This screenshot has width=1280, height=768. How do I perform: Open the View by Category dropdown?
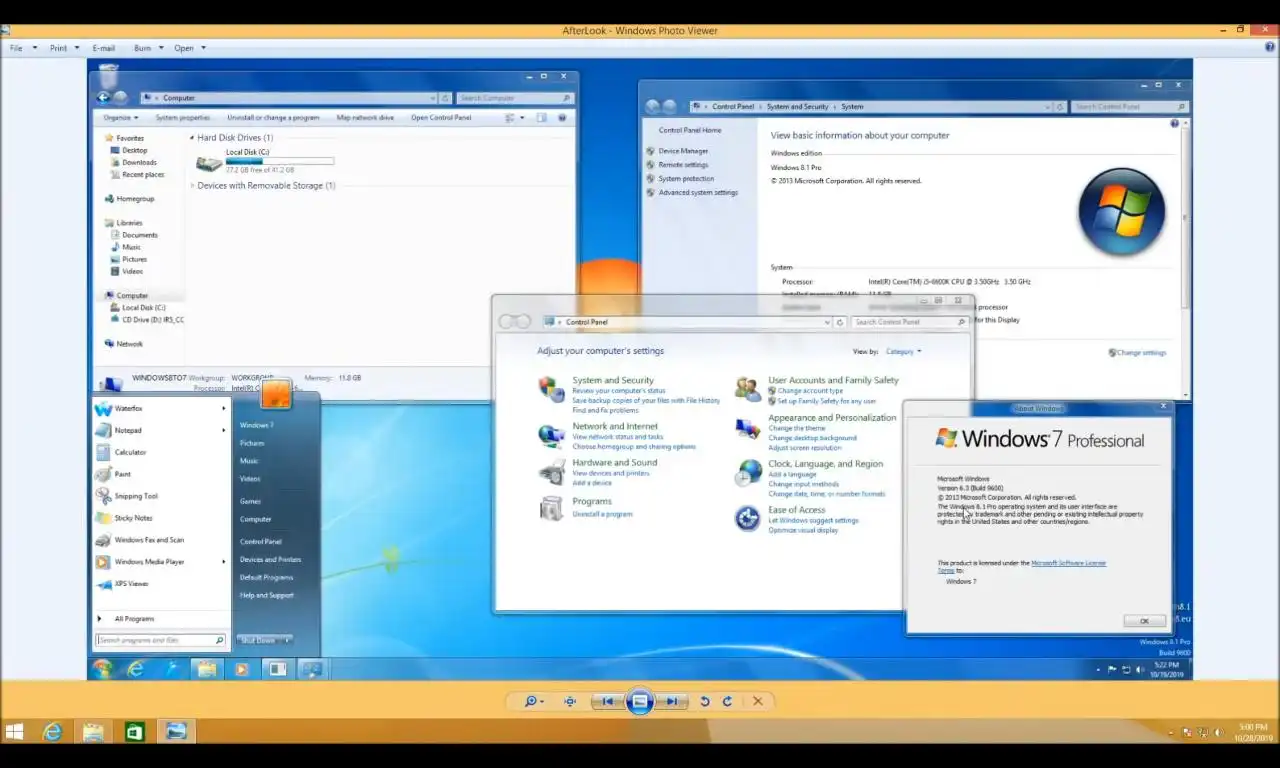click(903, 352)
